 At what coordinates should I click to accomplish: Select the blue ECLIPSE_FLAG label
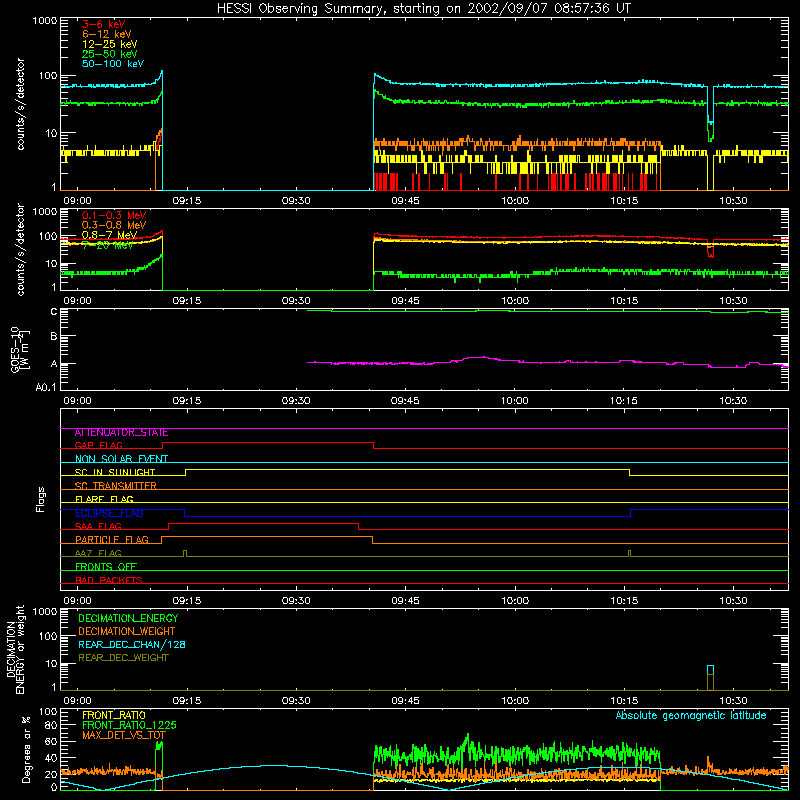pos(109,513)
